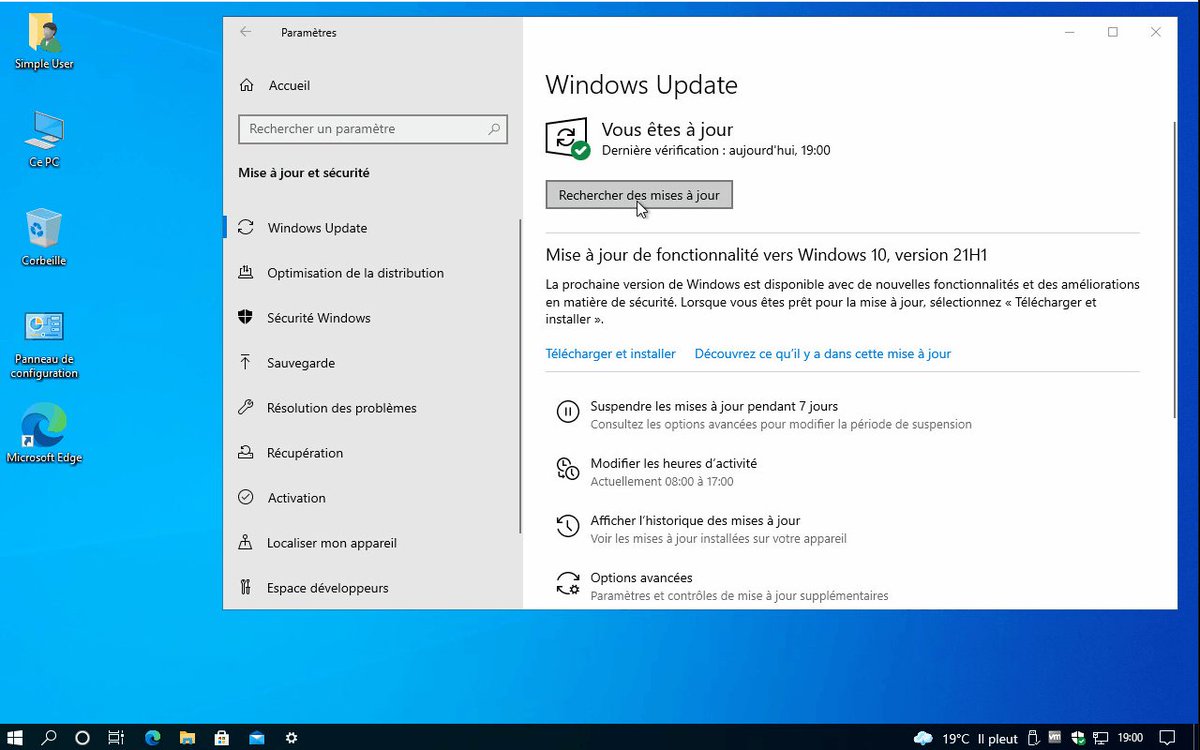The width and height of the screenshot is (1200, 750).
Task: Click the clock icon for Modifier les heures d'activité
Action: click(x=567, y=469)
